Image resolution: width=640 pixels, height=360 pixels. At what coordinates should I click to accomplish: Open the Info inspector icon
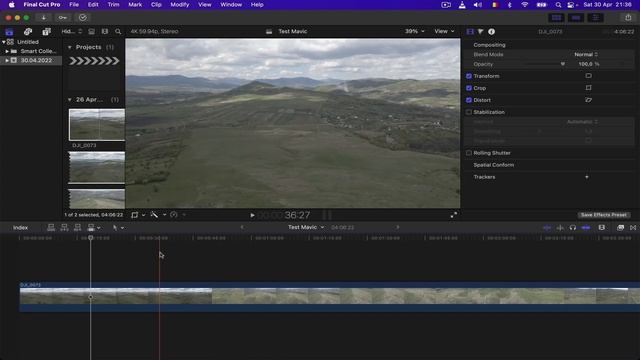coord(491,31)
